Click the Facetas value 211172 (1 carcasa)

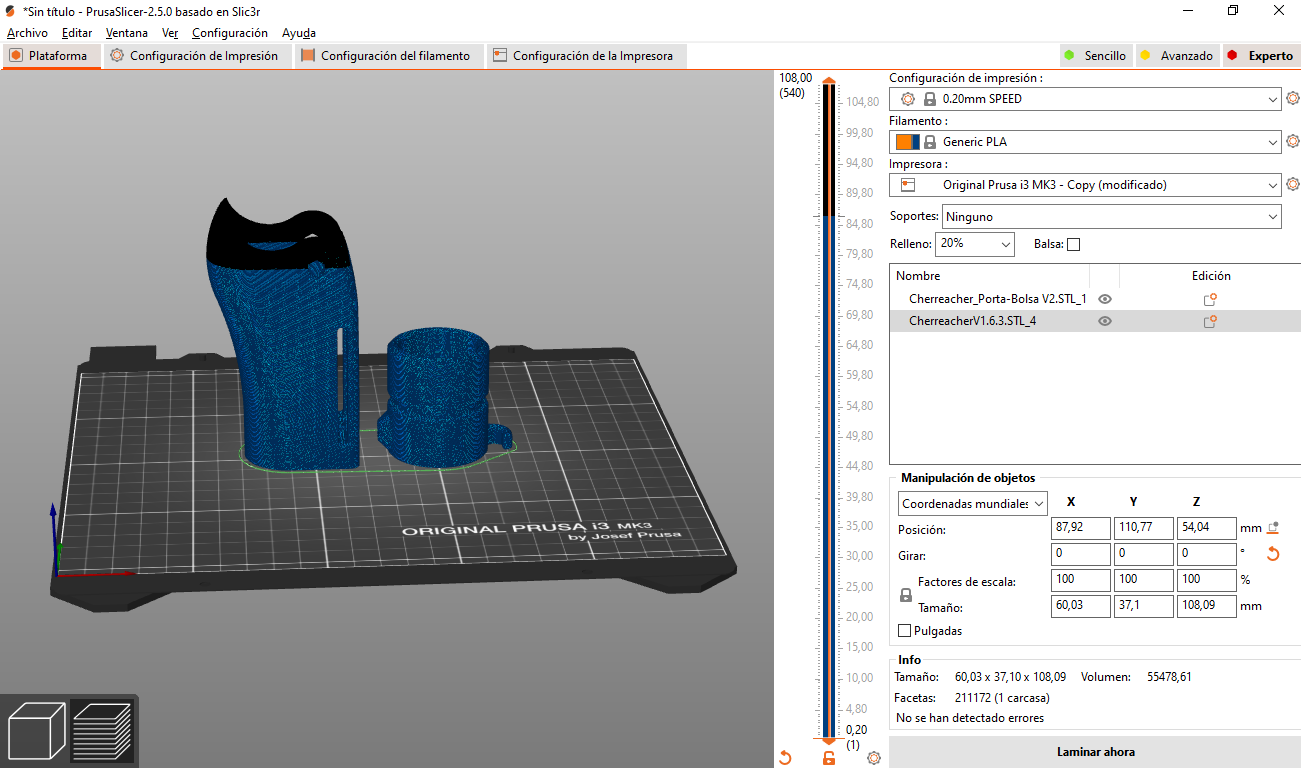pos(1003,698)
